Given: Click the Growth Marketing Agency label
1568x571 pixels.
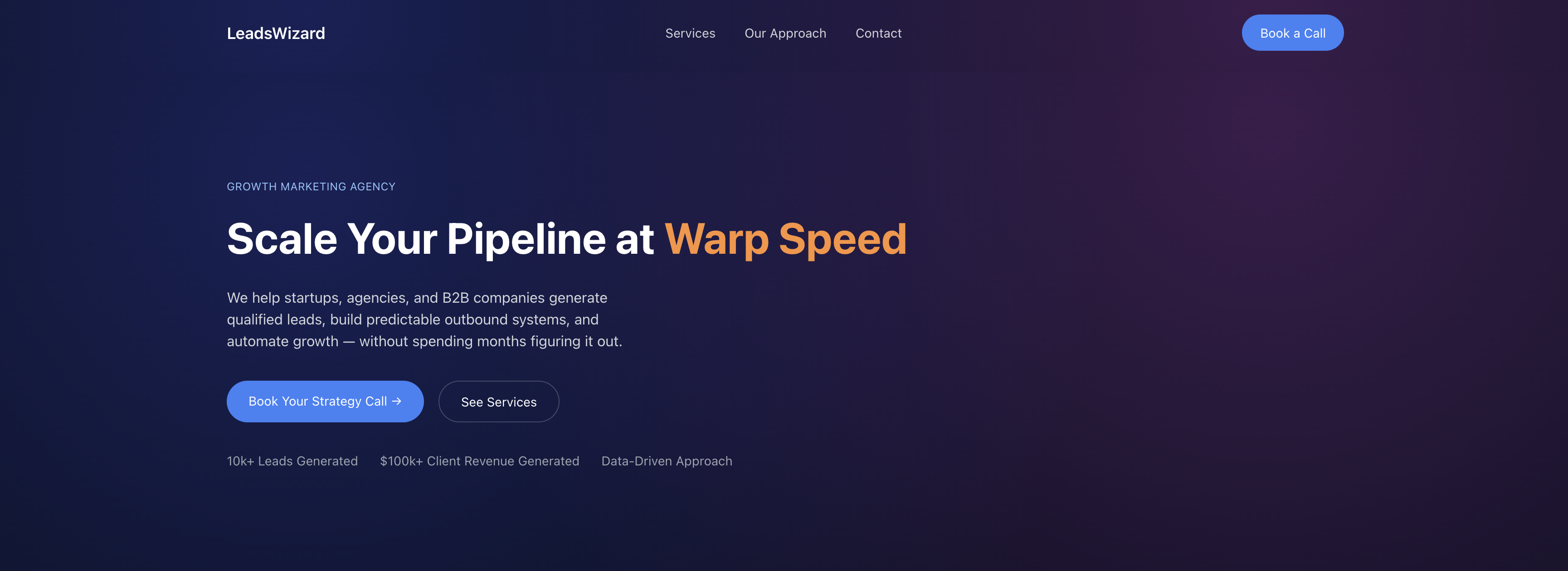Looking at the screenshot, I should 311,187.
